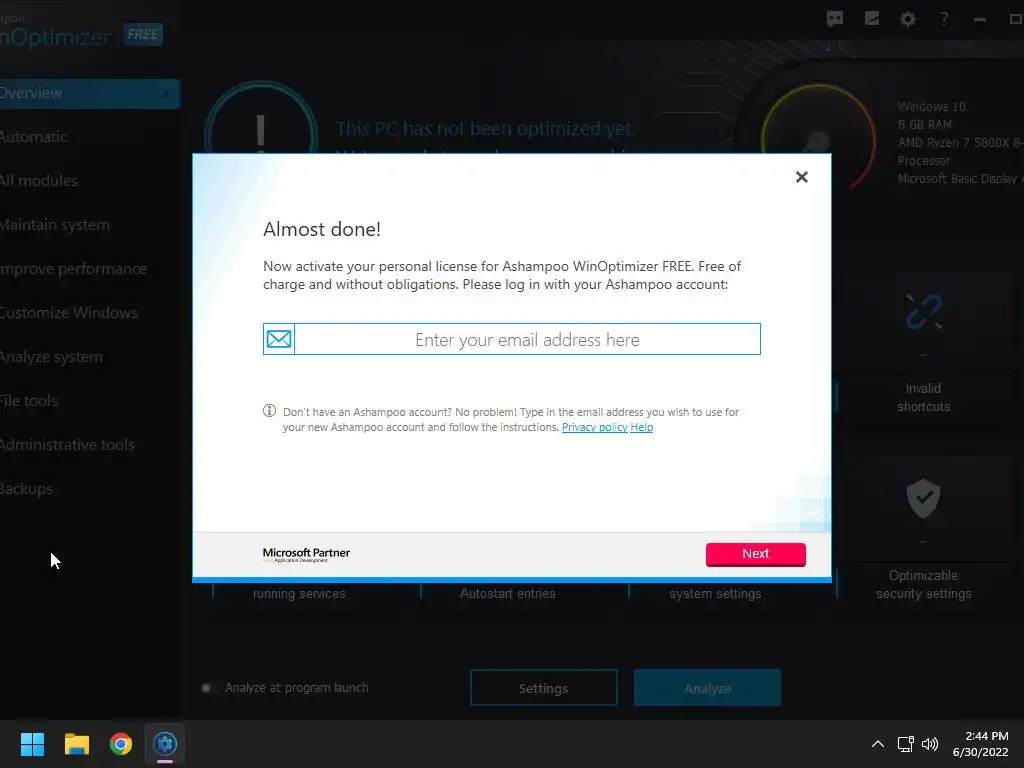Screen dimensions: 1024x768
Task: Select Overview in the sidebar
Action: tap(89, 93)
